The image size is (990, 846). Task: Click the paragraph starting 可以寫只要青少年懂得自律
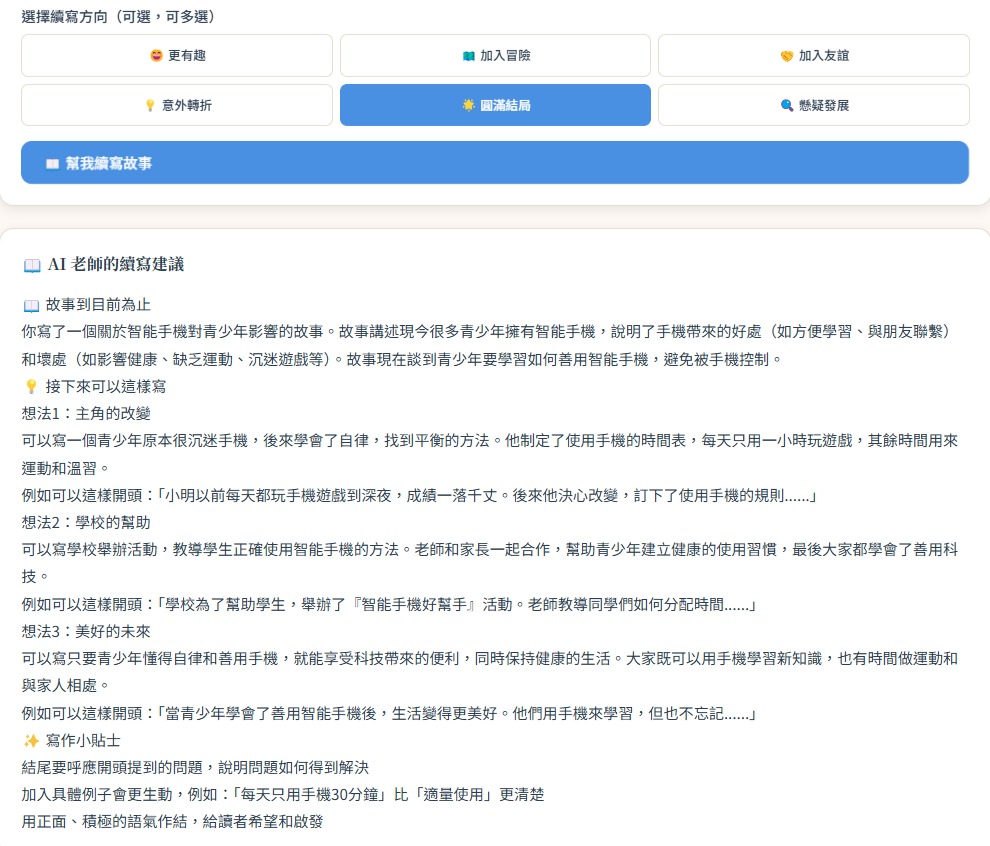(x=490, y=672)
